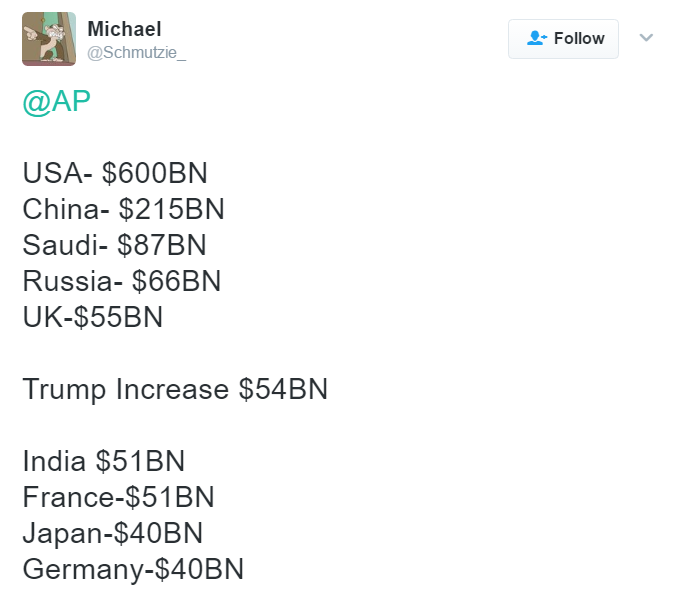
Task: Click the France-$51BN line
Action: pos(119,497)
